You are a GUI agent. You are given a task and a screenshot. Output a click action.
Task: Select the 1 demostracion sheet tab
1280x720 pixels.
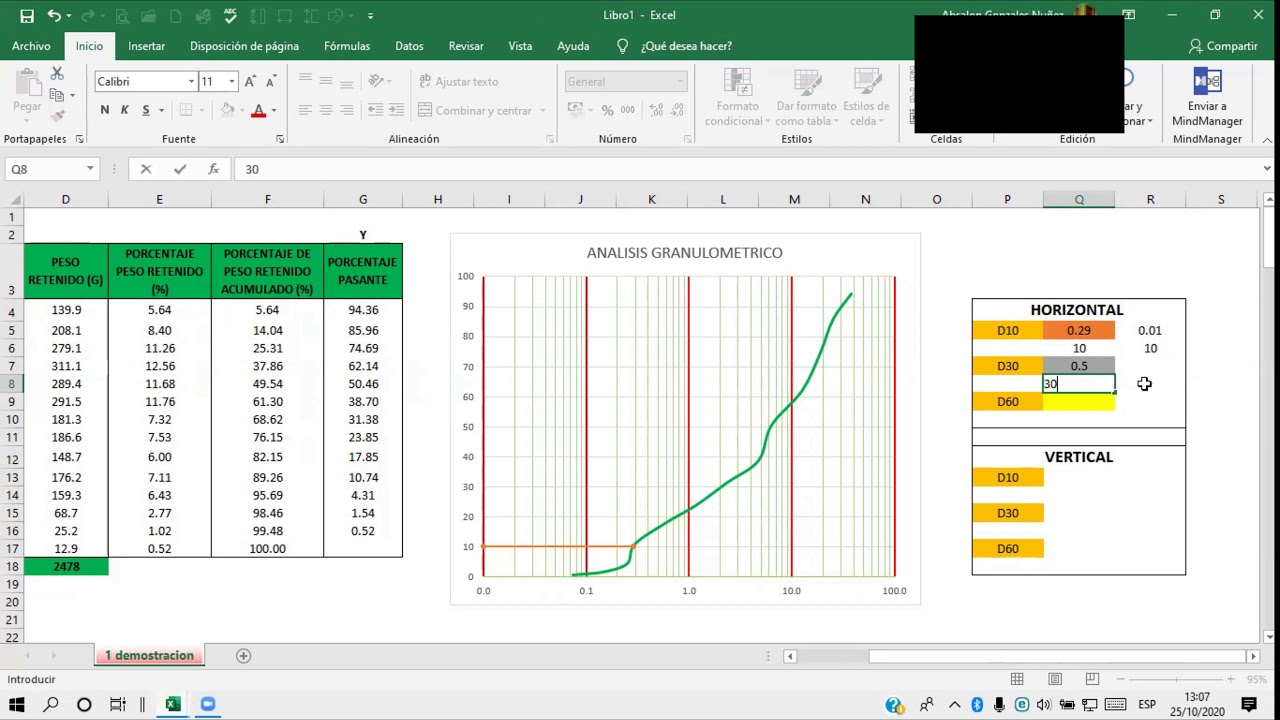pos(149,655)
